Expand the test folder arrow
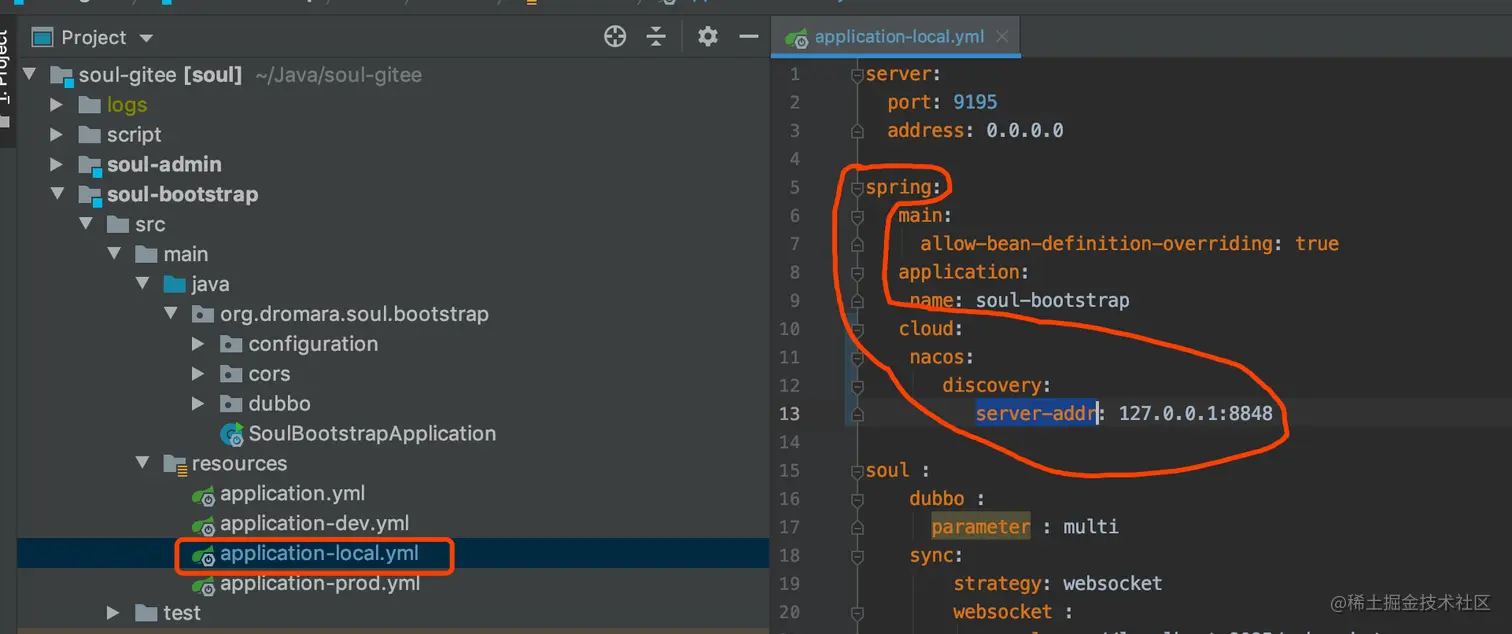1512x634 pixels. (x=113, y=613)
